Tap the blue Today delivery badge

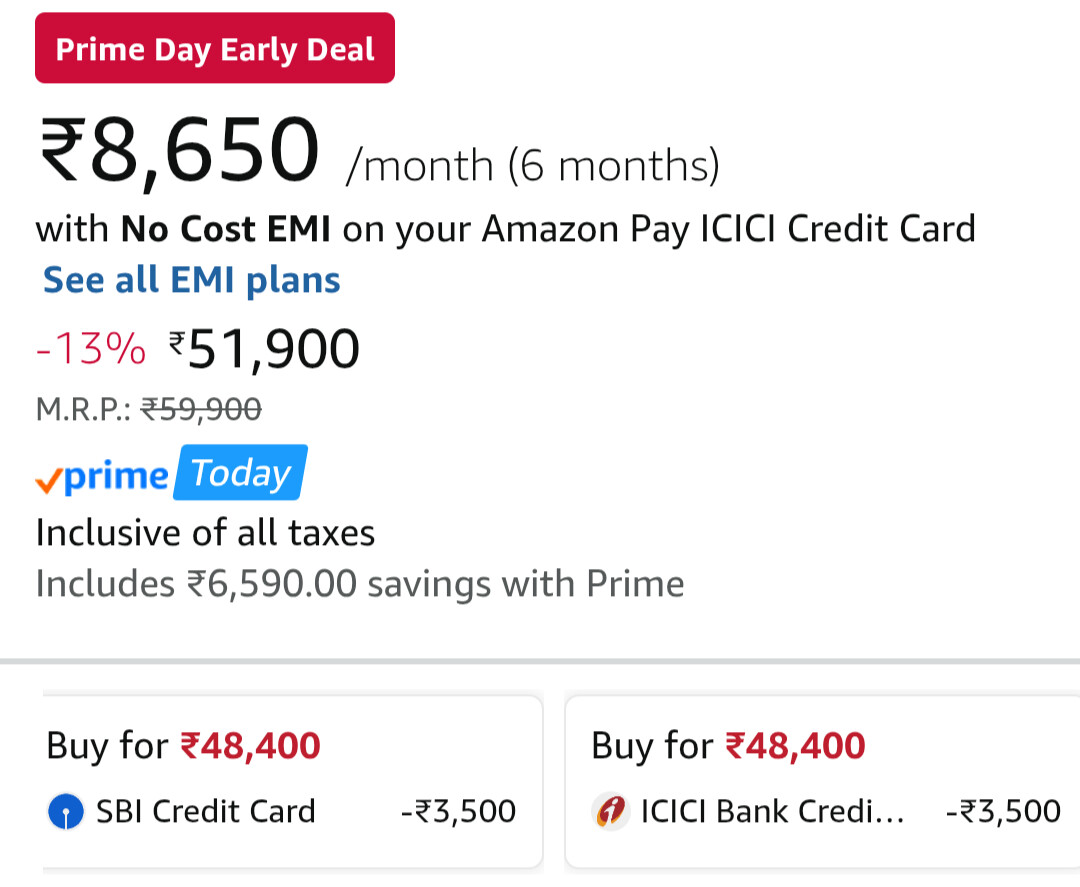tap(240, 472)
